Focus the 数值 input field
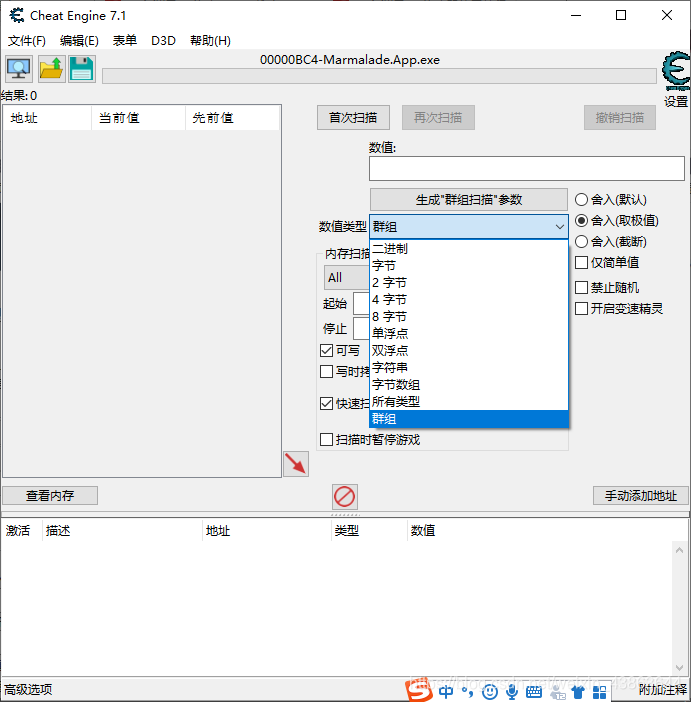Image resolution: width=691 pixels, height=702 pixels. [x=527, y=169]
